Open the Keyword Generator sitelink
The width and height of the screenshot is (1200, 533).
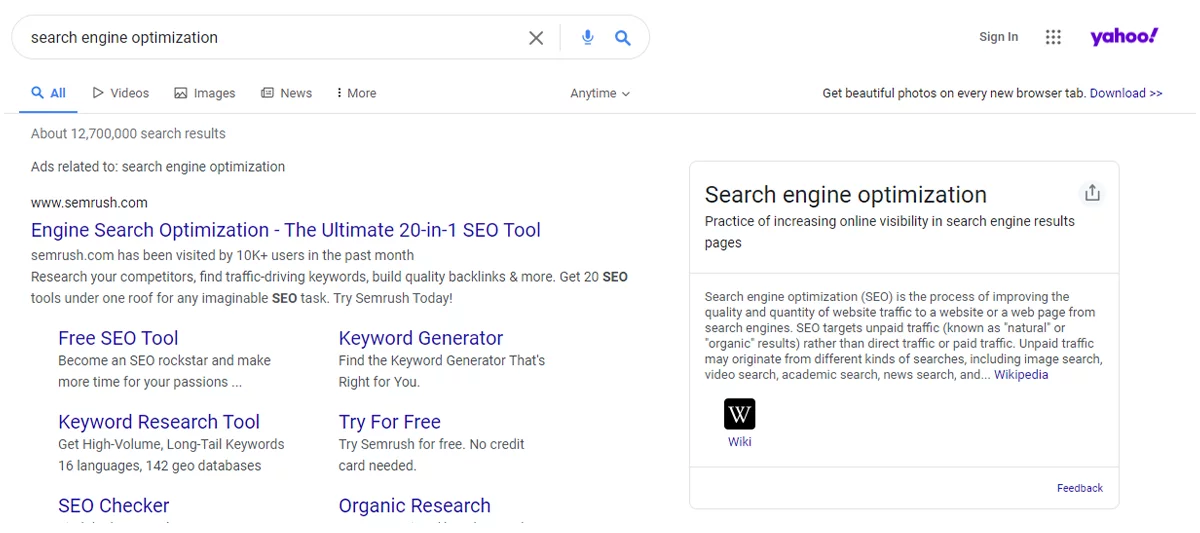point(421,338)
